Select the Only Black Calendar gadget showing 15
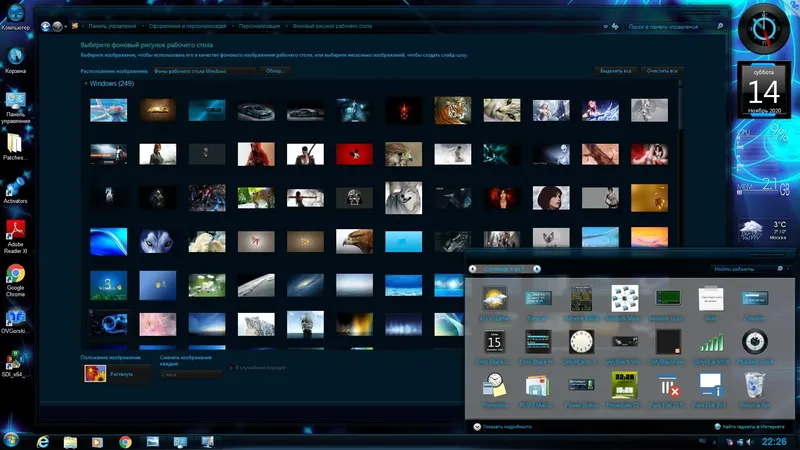The image size is (800, 450). click(x=493, y=347)
